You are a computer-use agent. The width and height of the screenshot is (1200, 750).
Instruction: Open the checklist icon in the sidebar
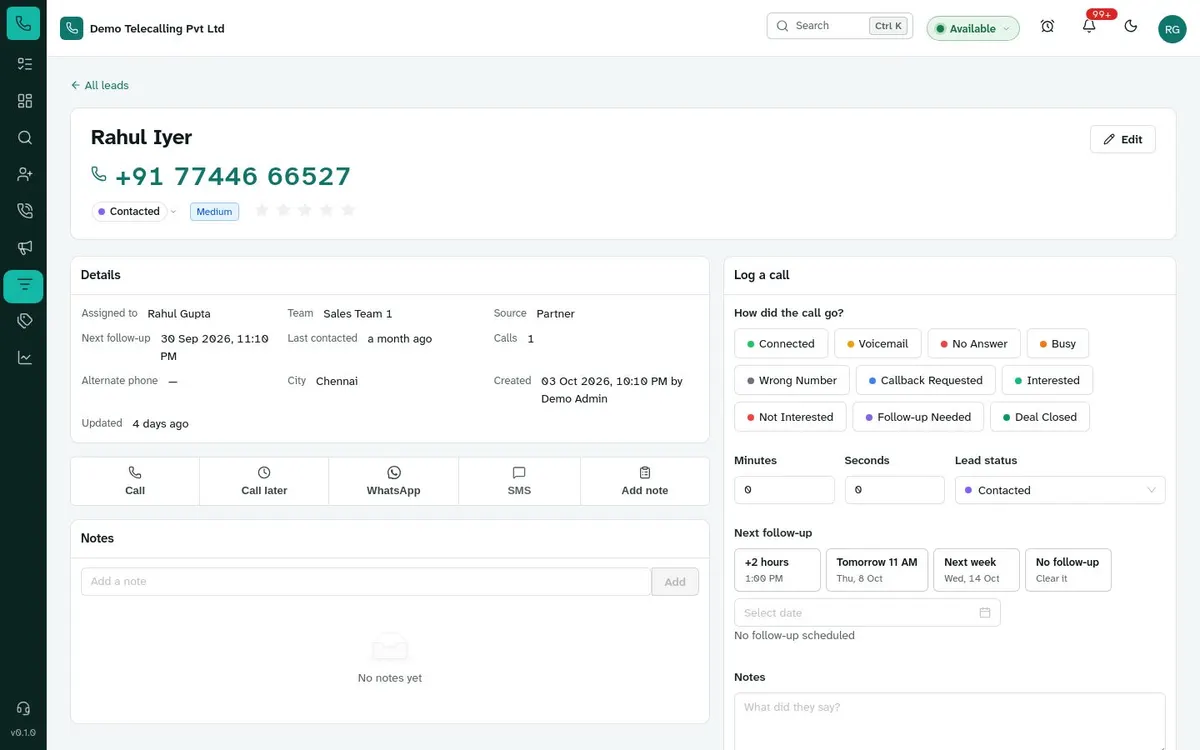point(25,64)
